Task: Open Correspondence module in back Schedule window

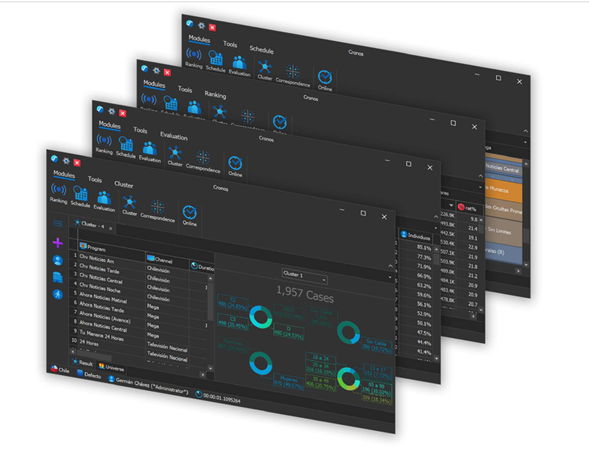Action: click(x=293, y=75)
